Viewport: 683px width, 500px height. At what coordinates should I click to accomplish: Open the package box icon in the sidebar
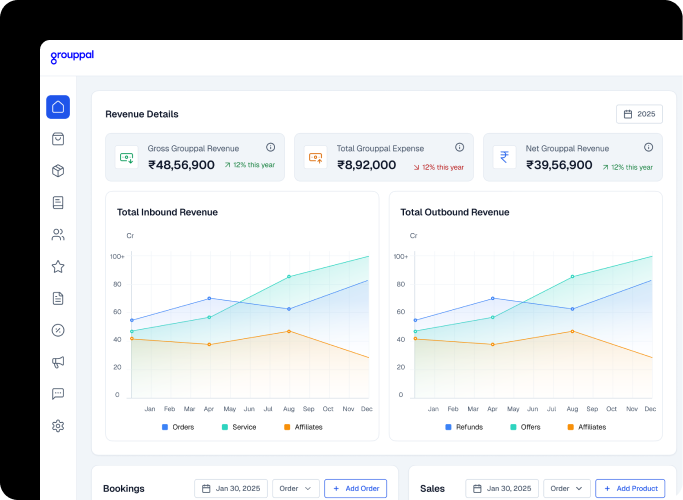[58, 171]
